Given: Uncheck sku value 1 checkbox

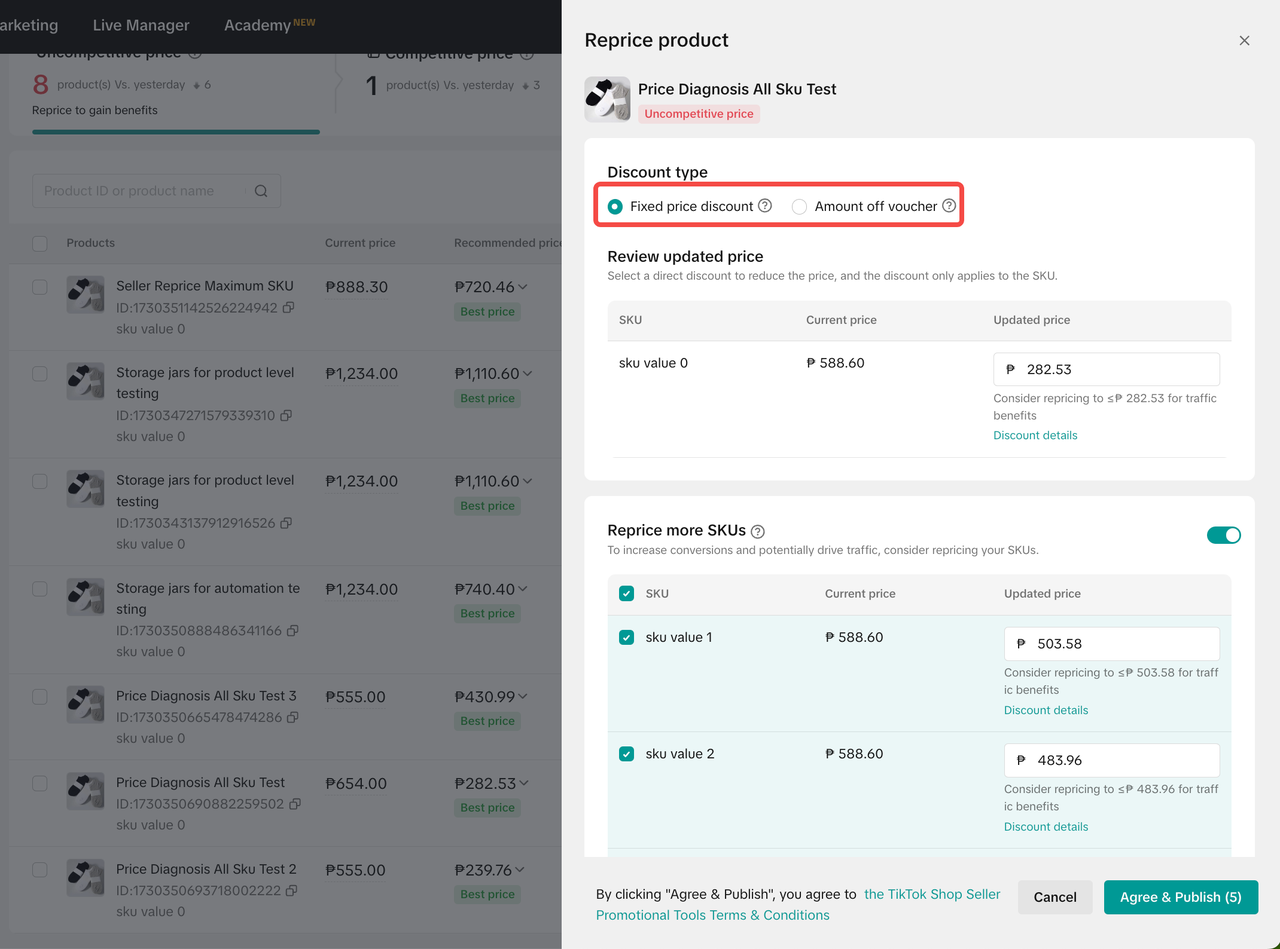Looking at the screenshot, I should tap(627, 637).
